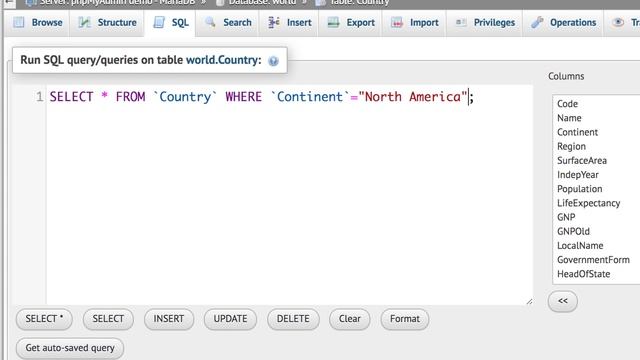The width and height of the screenshot is (640, 360).
Task: Open the Export tab
Action: click(350, 23)
